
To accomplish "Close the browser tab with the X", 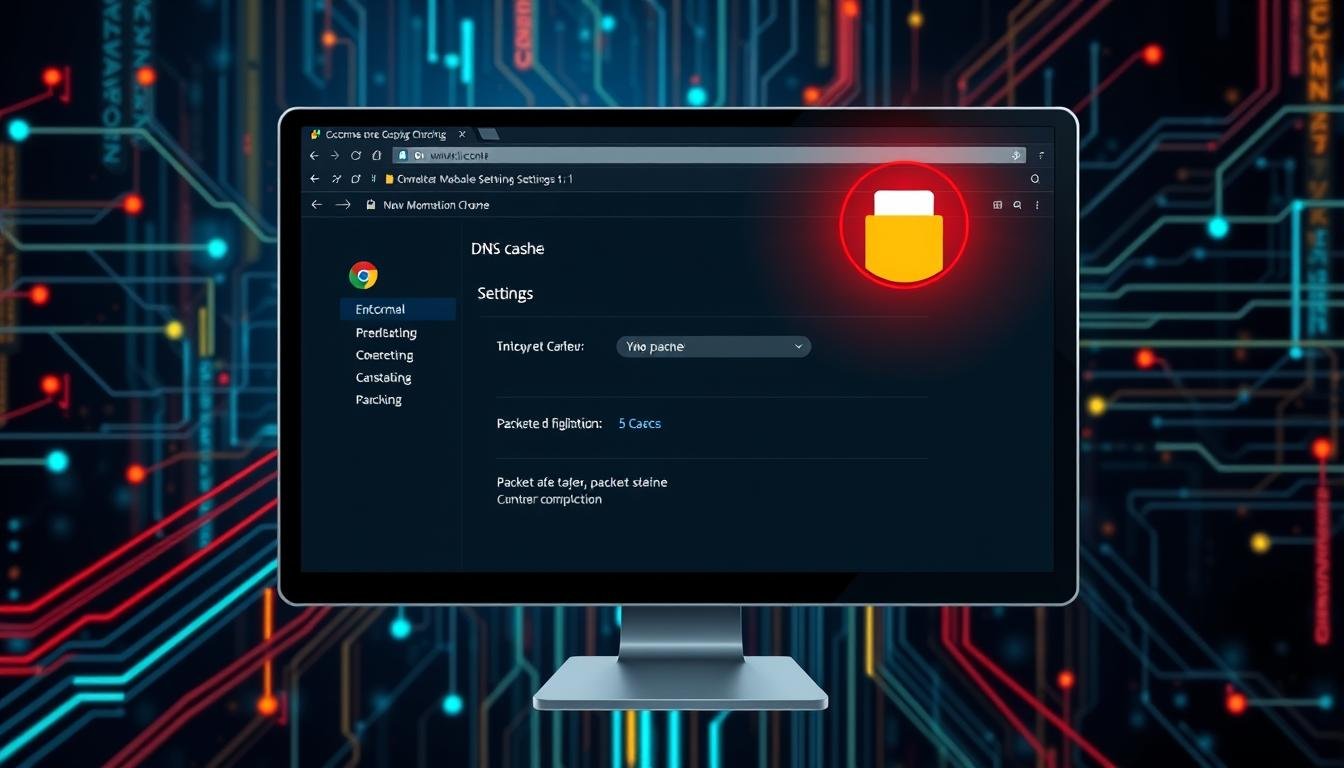I will [x=462, y=134].
